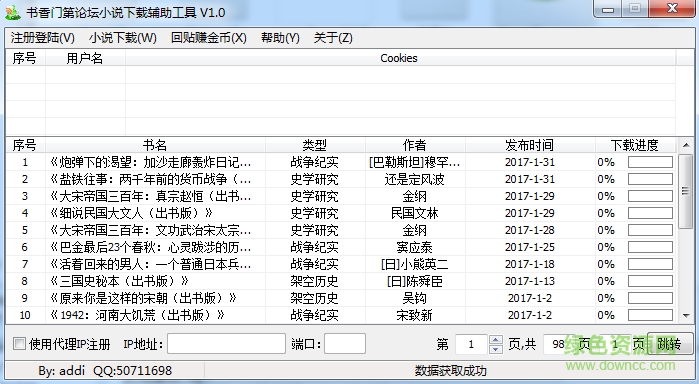Click author 还是定风波
This screenshot has height=384, width=699.
tap(415, 179)
